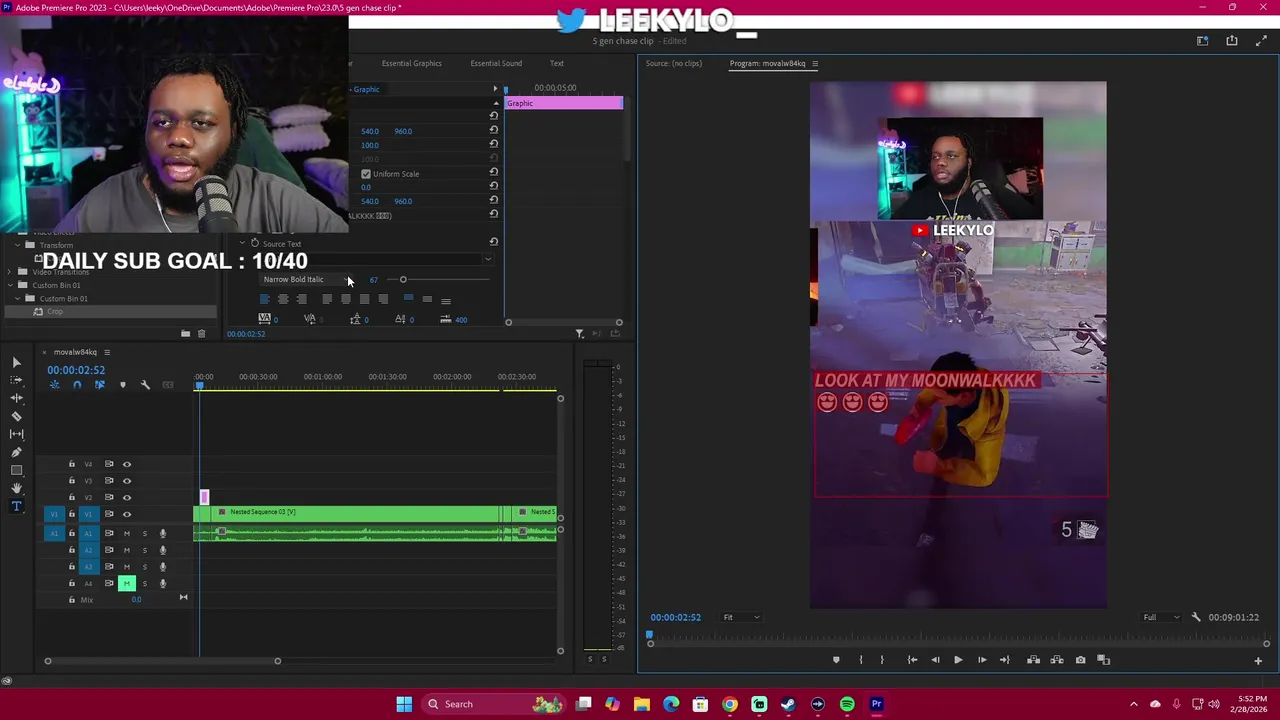Click Mark In in Program Monitor
Screen dimensions: 1280x720
(x=860, y=660)
